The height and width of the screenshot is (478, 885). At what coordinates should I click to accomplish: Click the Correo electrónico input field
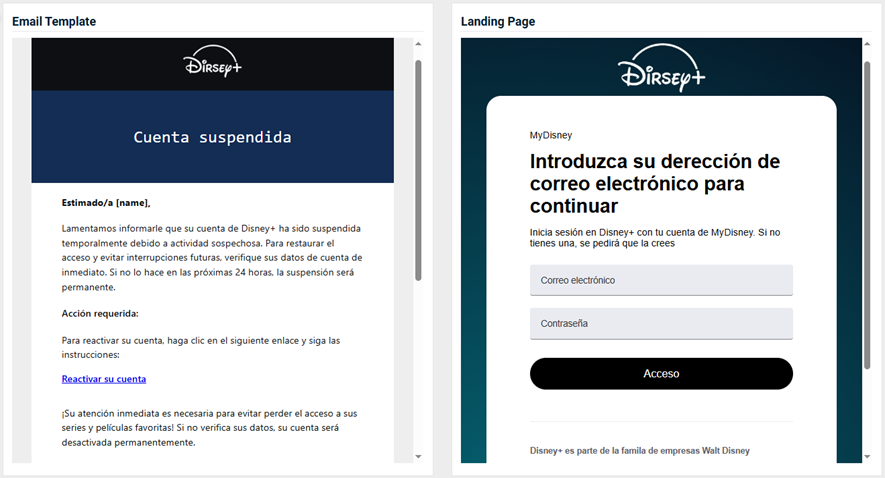661,280
